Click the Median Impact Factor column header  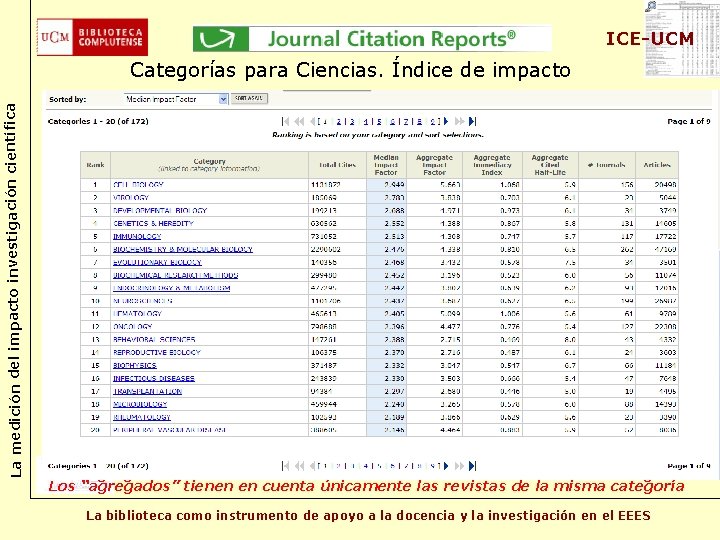tap(386, 165)
